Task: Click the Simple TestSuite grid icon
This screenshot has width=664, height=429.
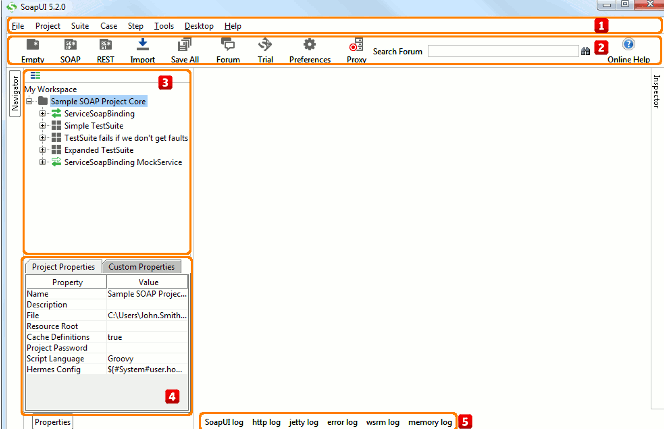Action: [56, 125]
